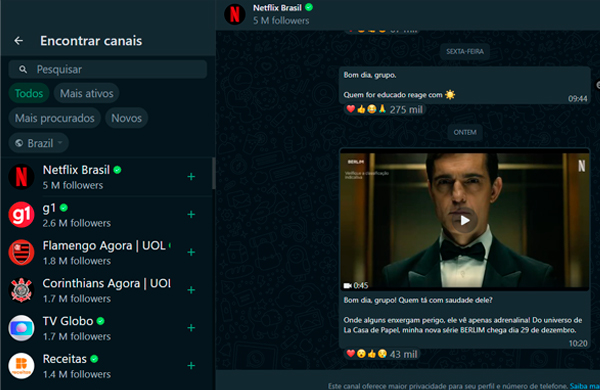Click verified badge next to TV Globo
This screenshot has width=600, height=390.
101,321
